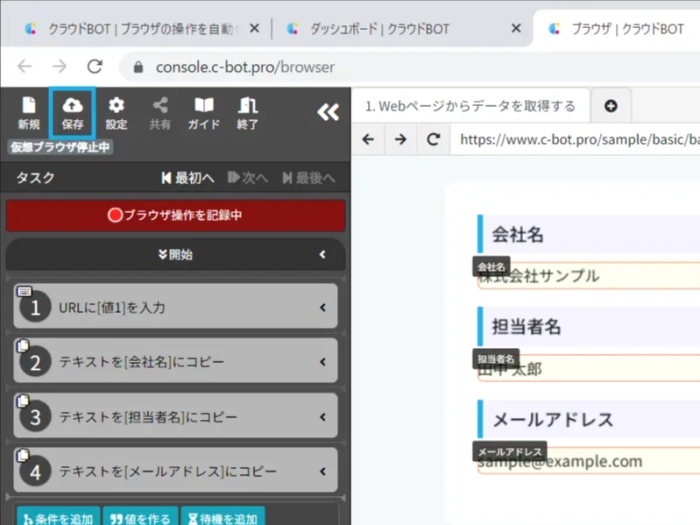Click 条件を追加 button
700x525 pixels.
pyautogui.click(x=57, y=518)
